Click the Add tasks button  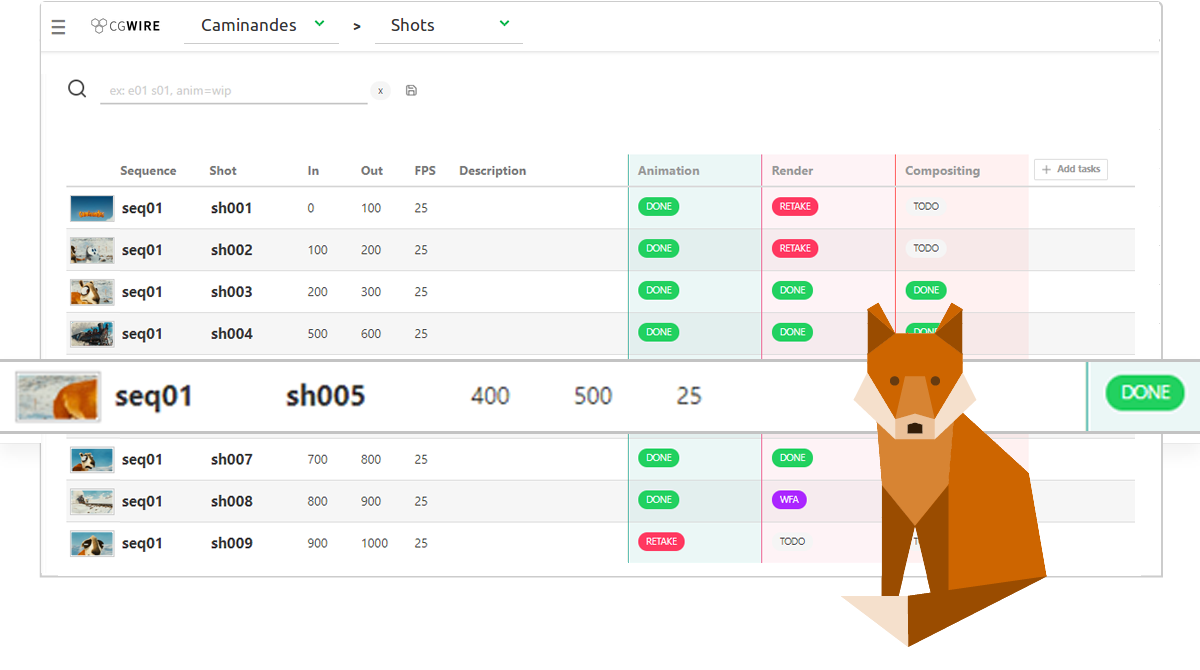tap(1070, 170)
